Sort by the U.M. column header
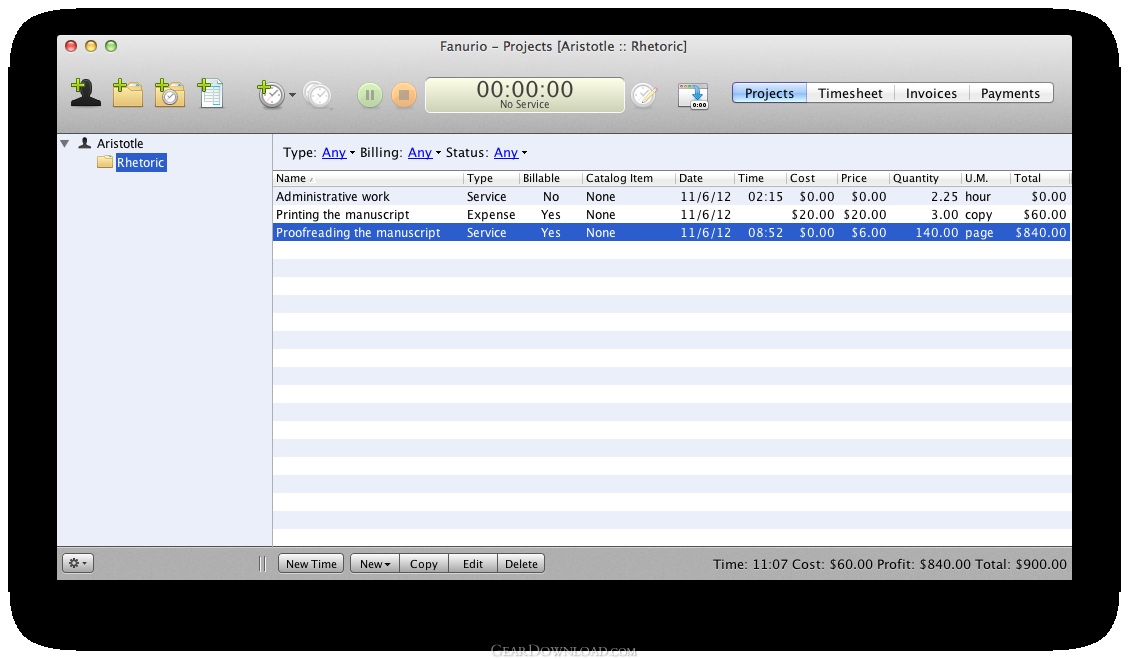 tap(986, 178)
